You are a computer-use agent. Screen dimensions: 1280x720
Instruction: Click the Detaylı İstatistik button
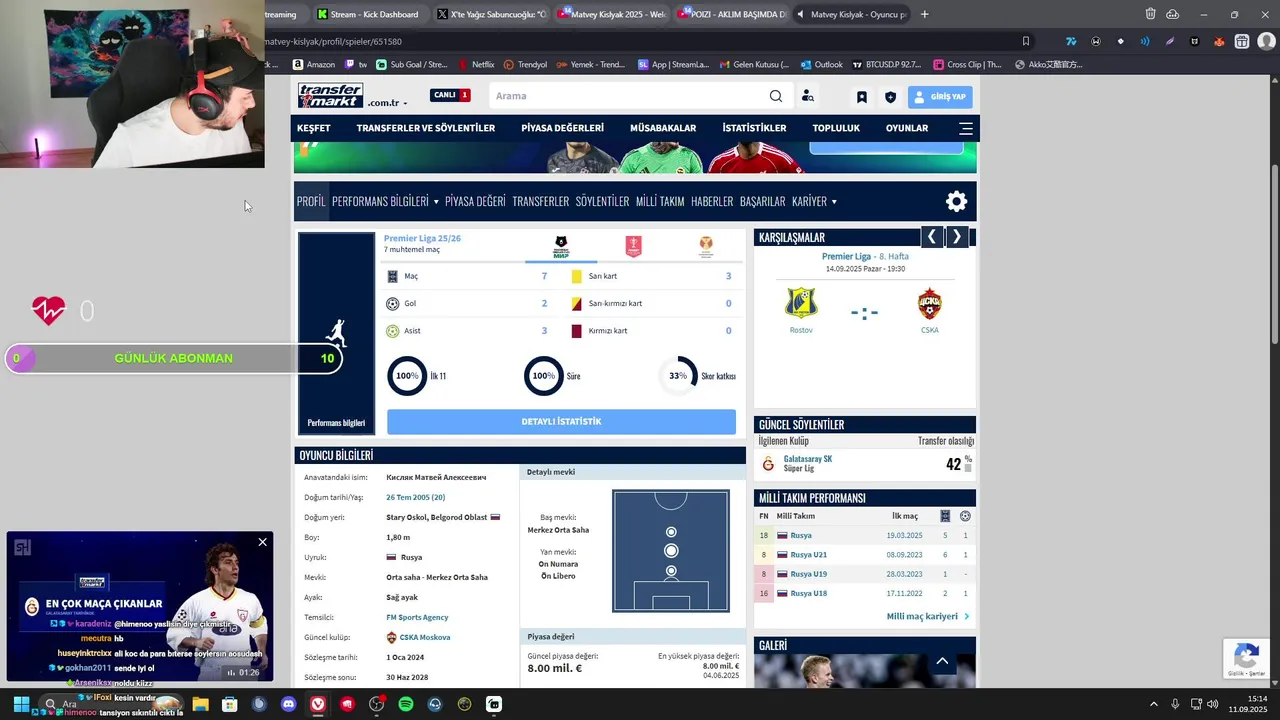(x=561, y=422)
